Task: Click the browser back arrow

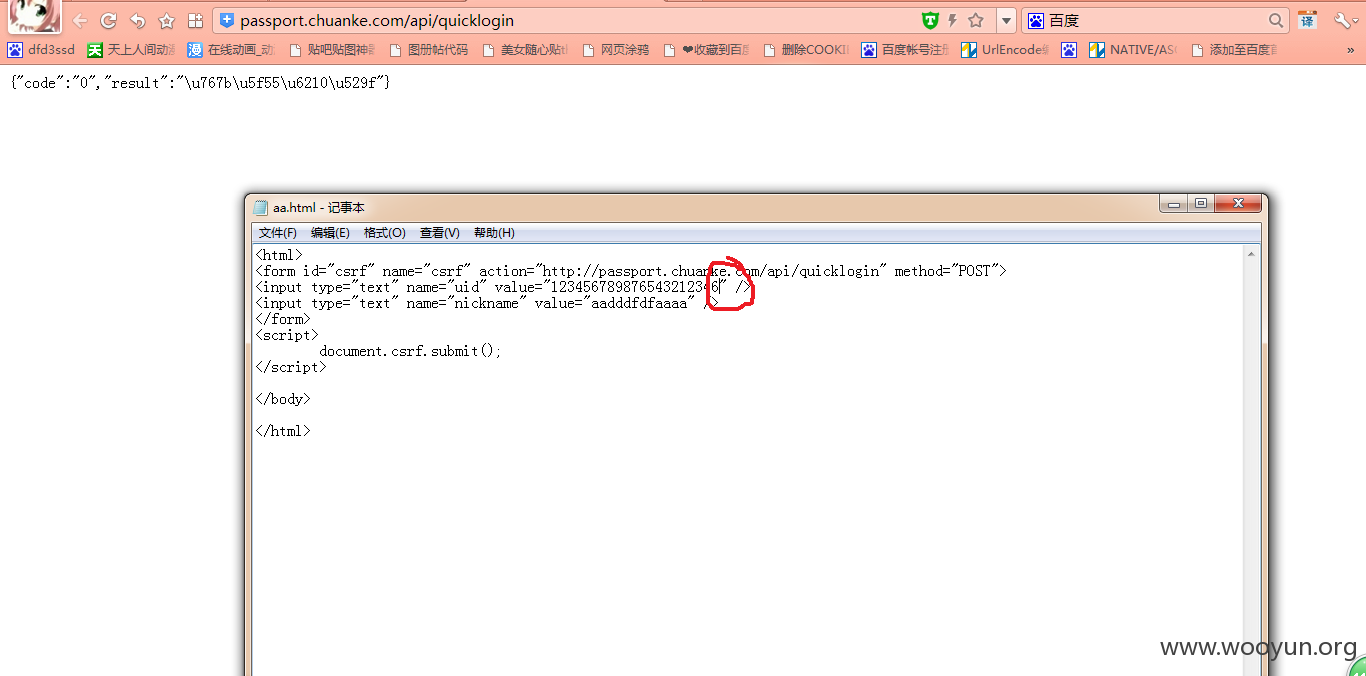Action: point(80,20)
